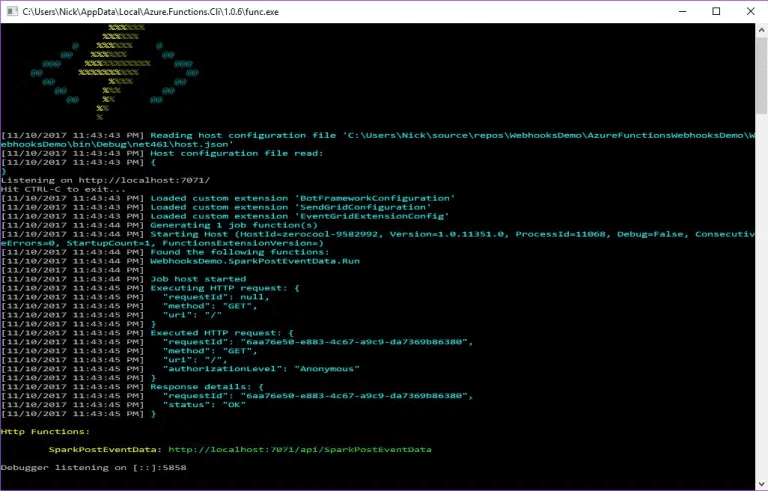Viewport: 768px width, 491px height.
Task: Click the SparkPostEventData localhost URL
Action: click(300, 449)
